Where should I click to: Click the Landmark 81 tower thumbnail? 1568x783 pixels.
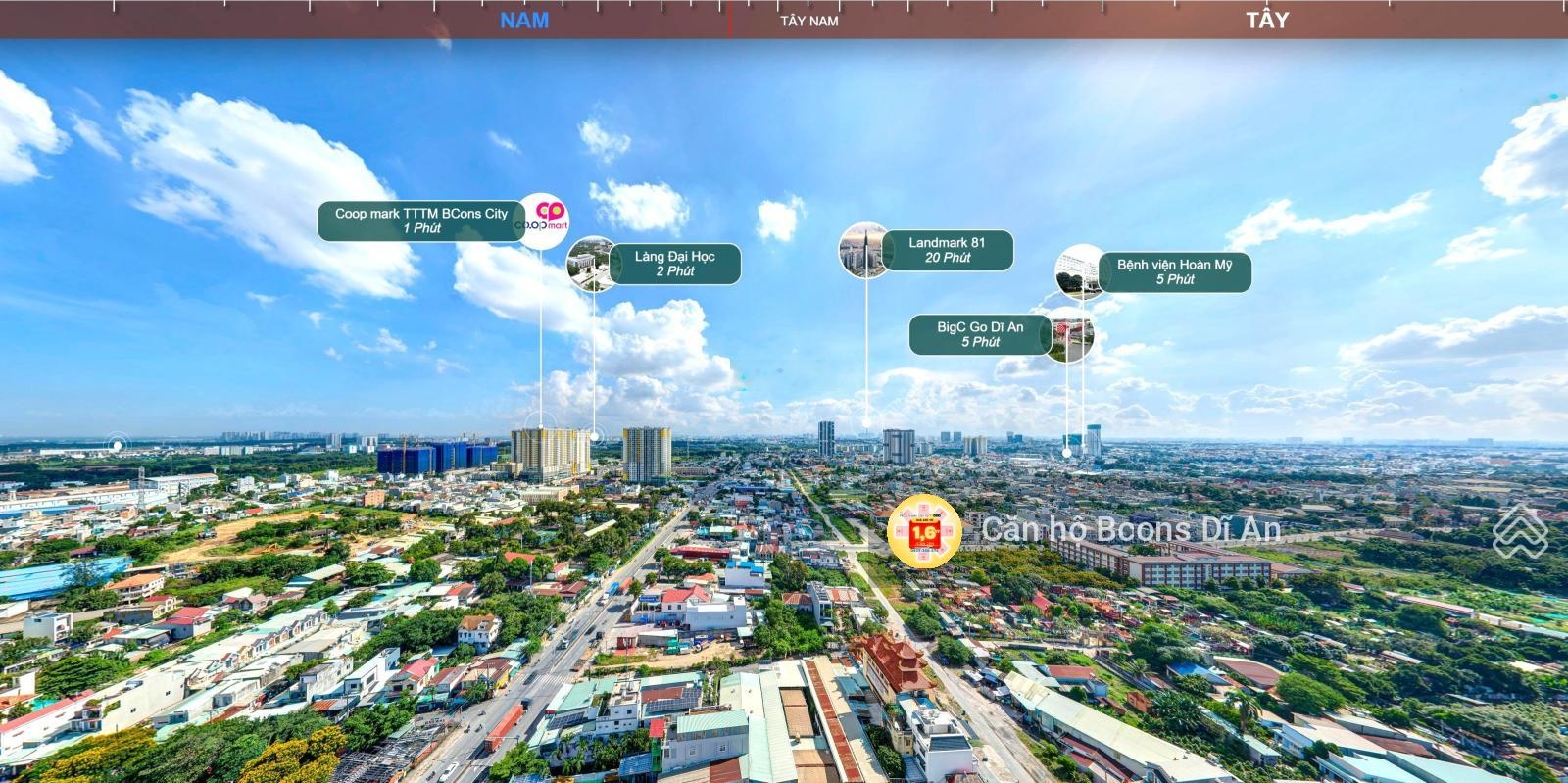pyautogui.click(x=864, y=250)
